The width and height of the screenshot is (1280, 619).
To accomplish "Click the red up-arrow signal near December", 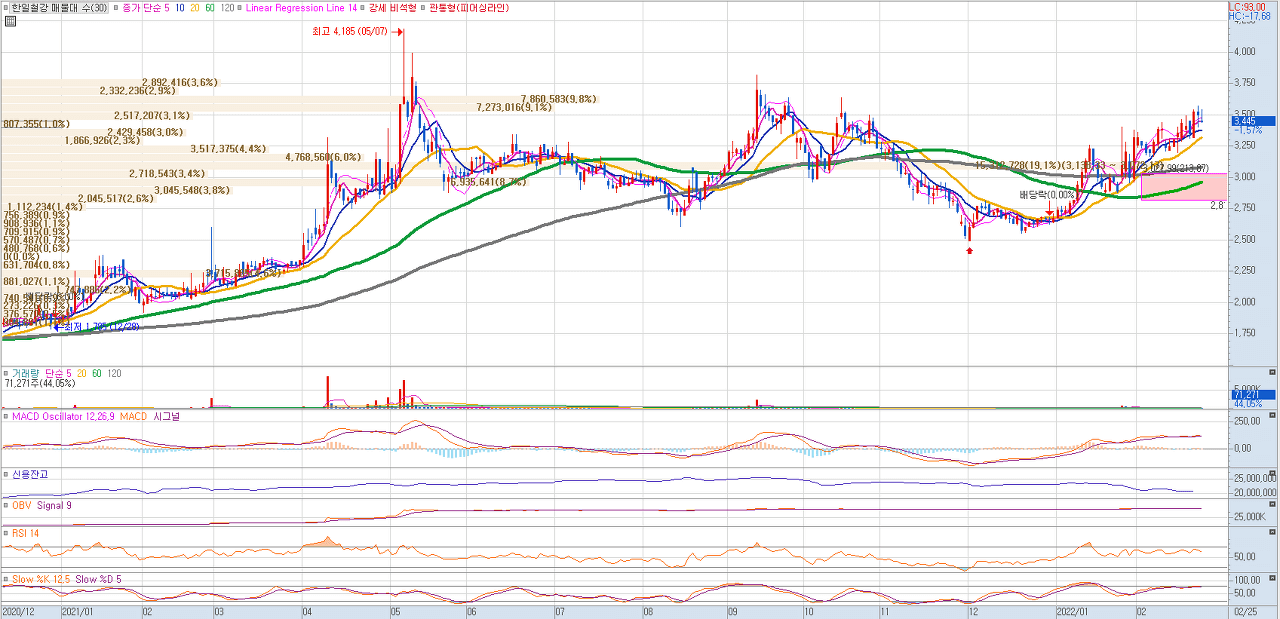I will click(x=969, y=250).
